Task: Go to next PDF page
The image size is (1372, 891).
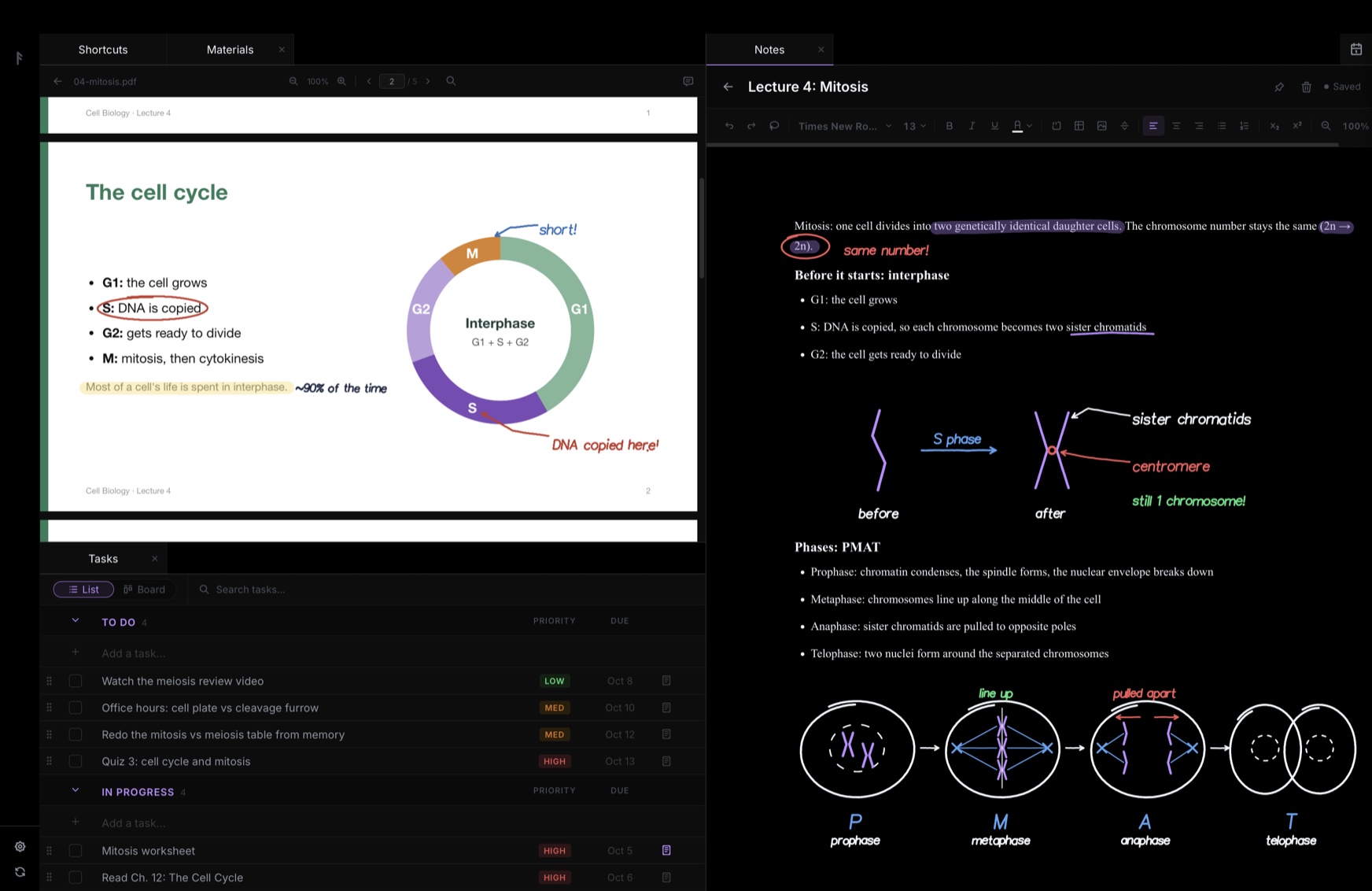Action: tap(428, 81)
